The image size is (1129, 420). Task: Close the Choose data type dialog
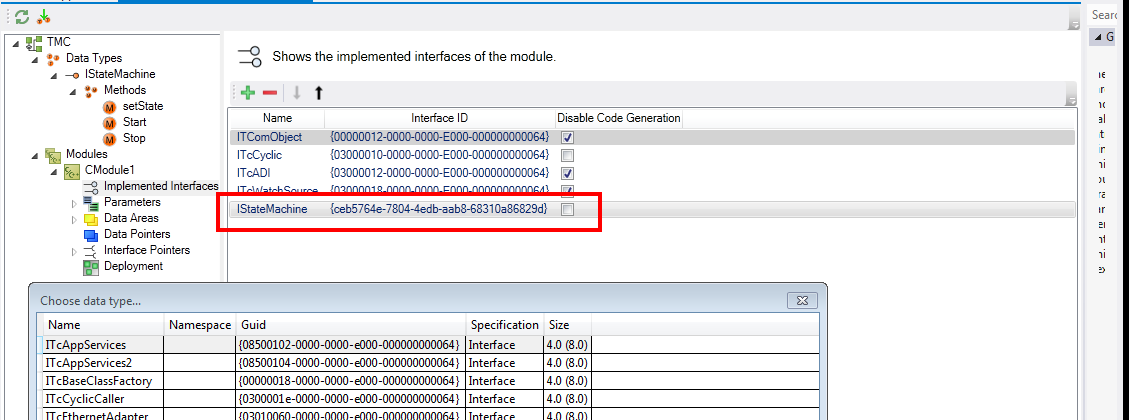tap(803, 300)
